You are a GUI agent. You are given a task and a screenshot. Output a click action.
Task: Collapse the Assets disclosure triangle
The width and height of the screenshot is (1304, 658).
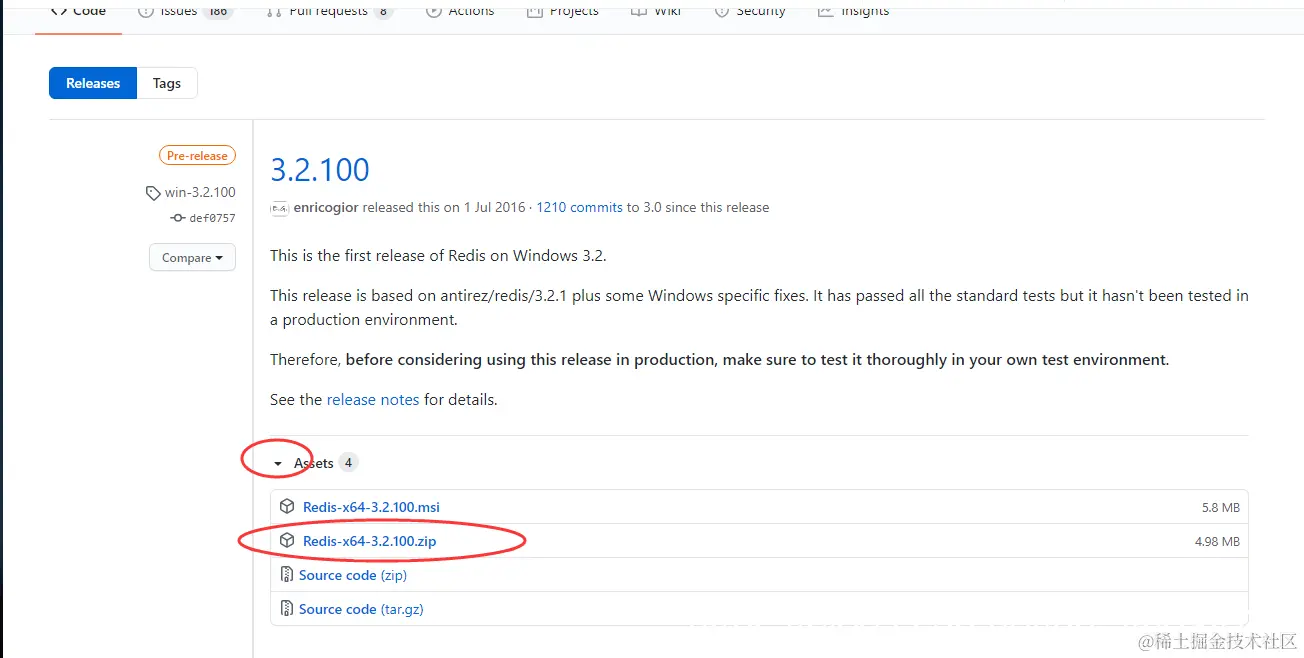pos(278,464)
